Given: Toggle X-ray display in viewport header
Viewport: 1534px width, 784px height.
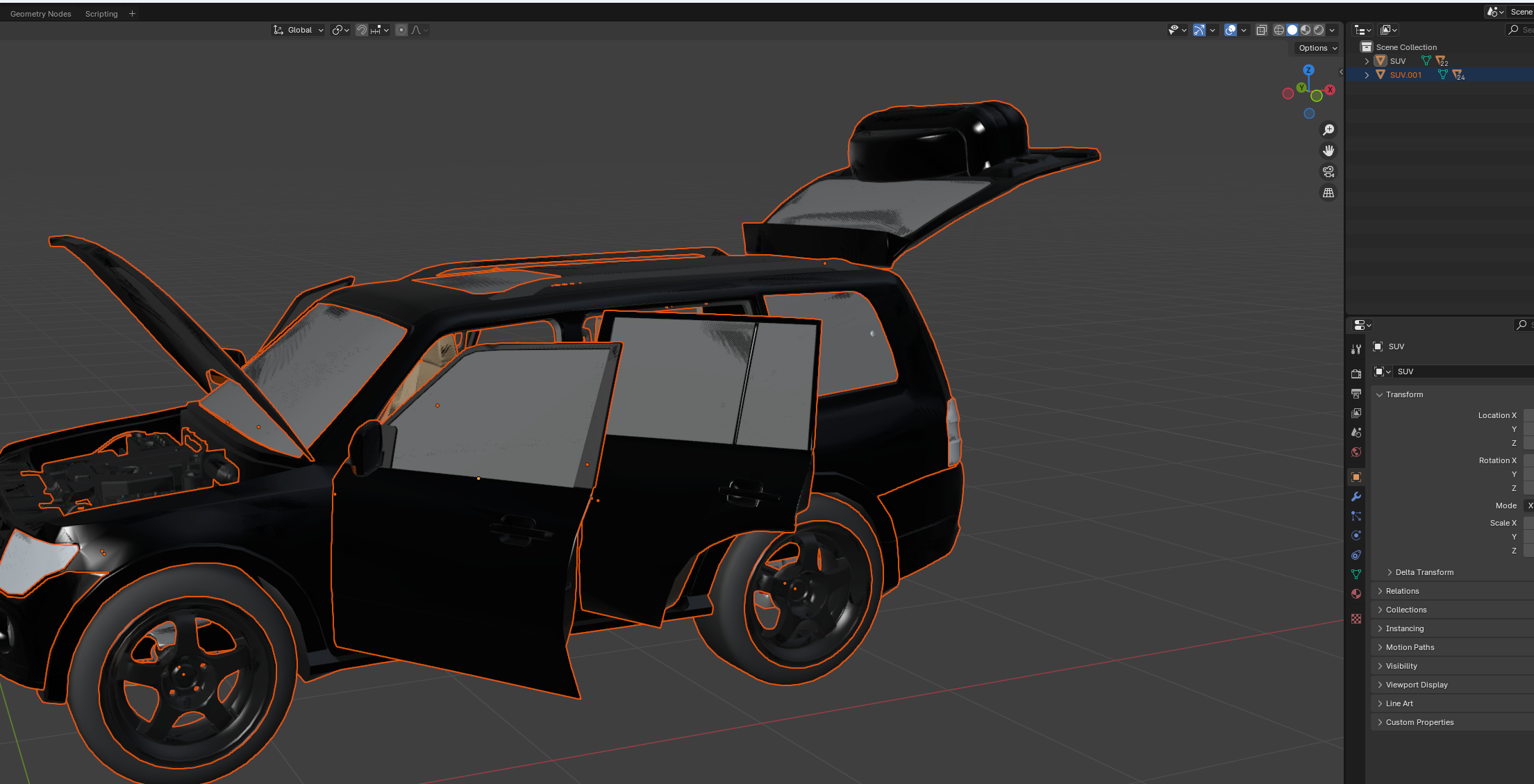Looking at the screenshot, I should point(1261,30).
